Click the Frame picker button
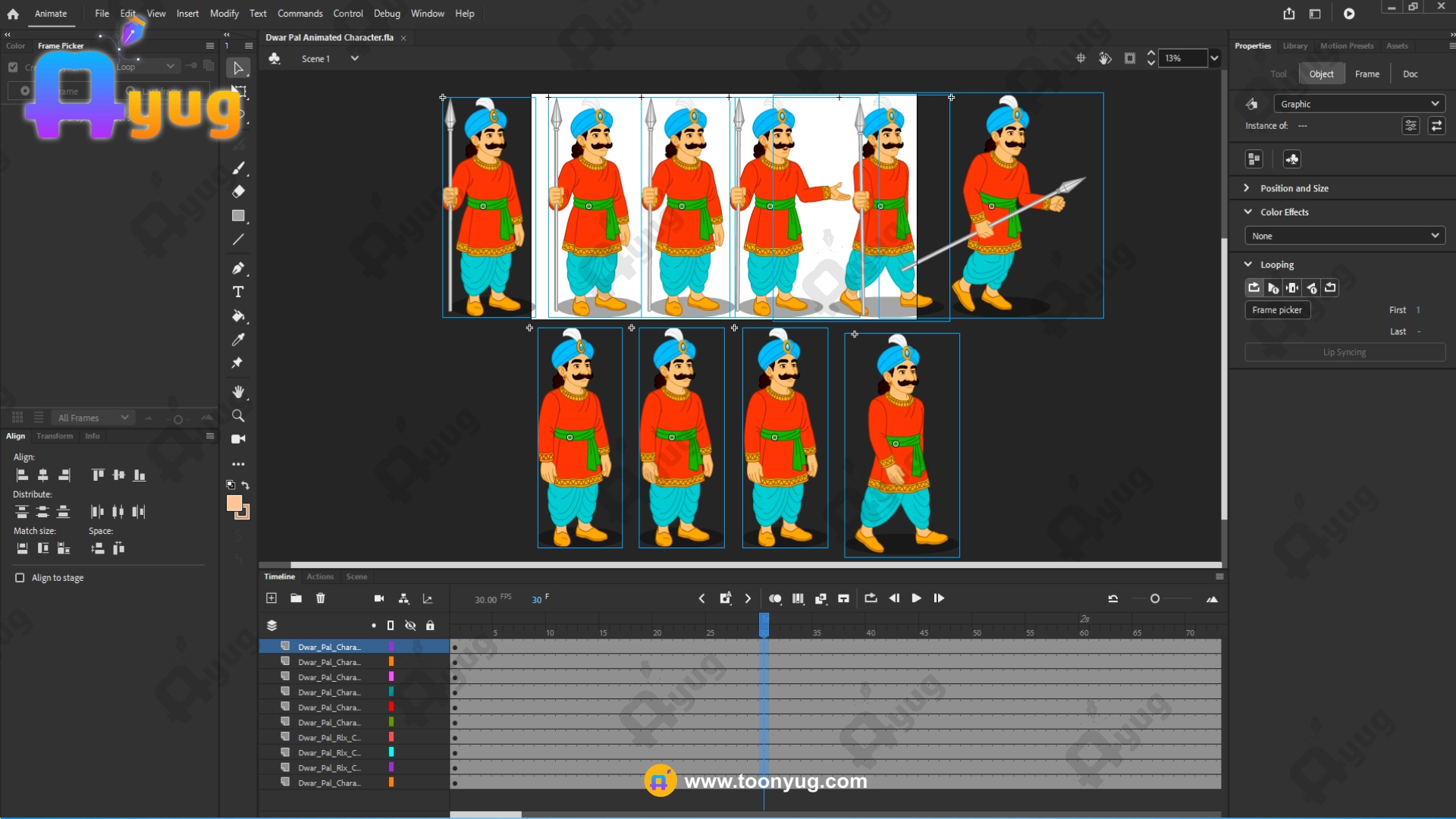Viewport: 1456px width, 819px height. coord(1277,310)
